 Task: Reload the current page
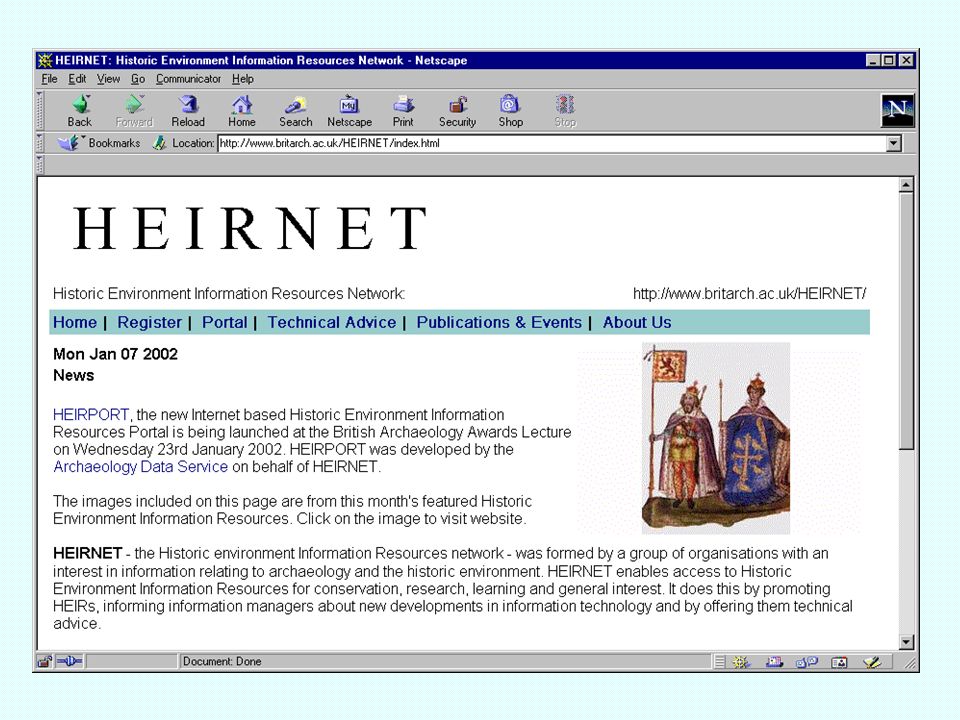pos(188,111)
